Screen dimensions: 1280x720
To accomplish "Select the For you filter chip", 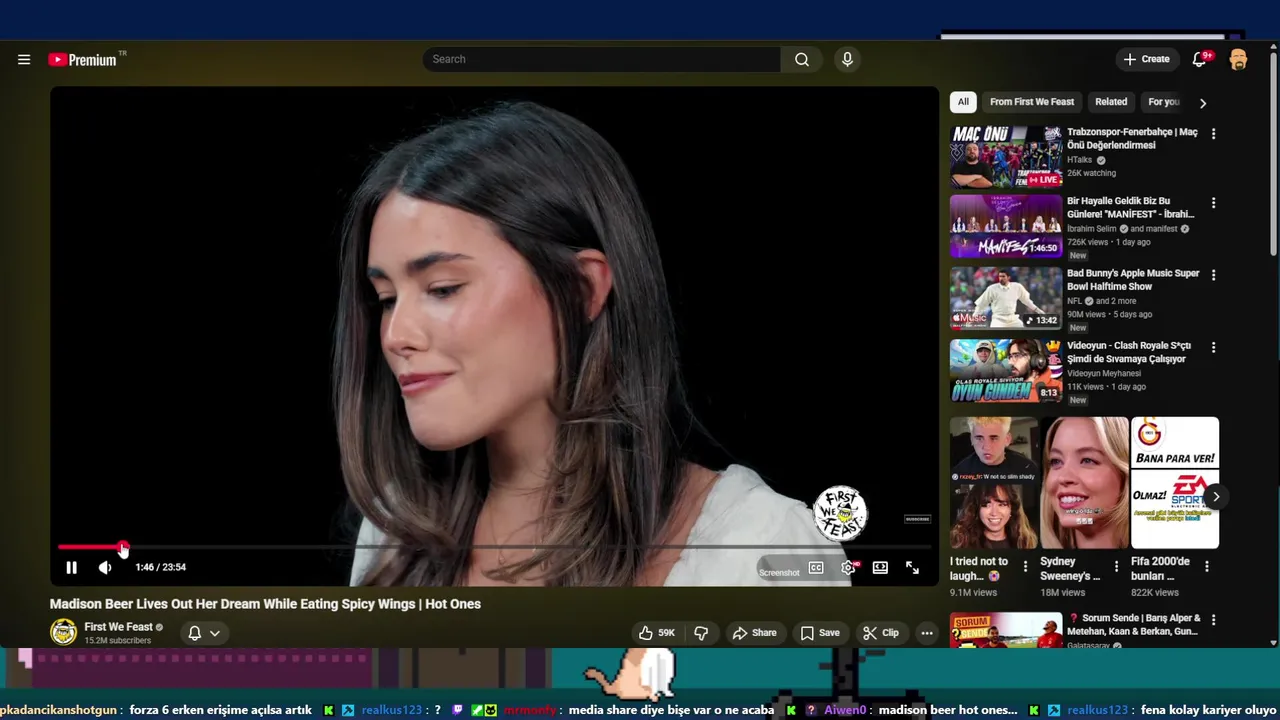I will (1163, 102).
